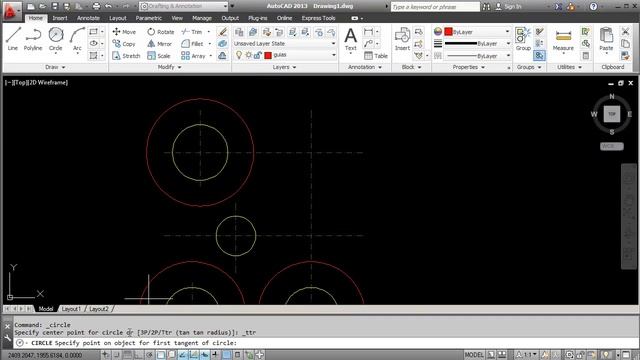Viewport: 640px width, 360px height.
Task: Click the coordinates readout in status bar
Action: click(x=44, y=356)
